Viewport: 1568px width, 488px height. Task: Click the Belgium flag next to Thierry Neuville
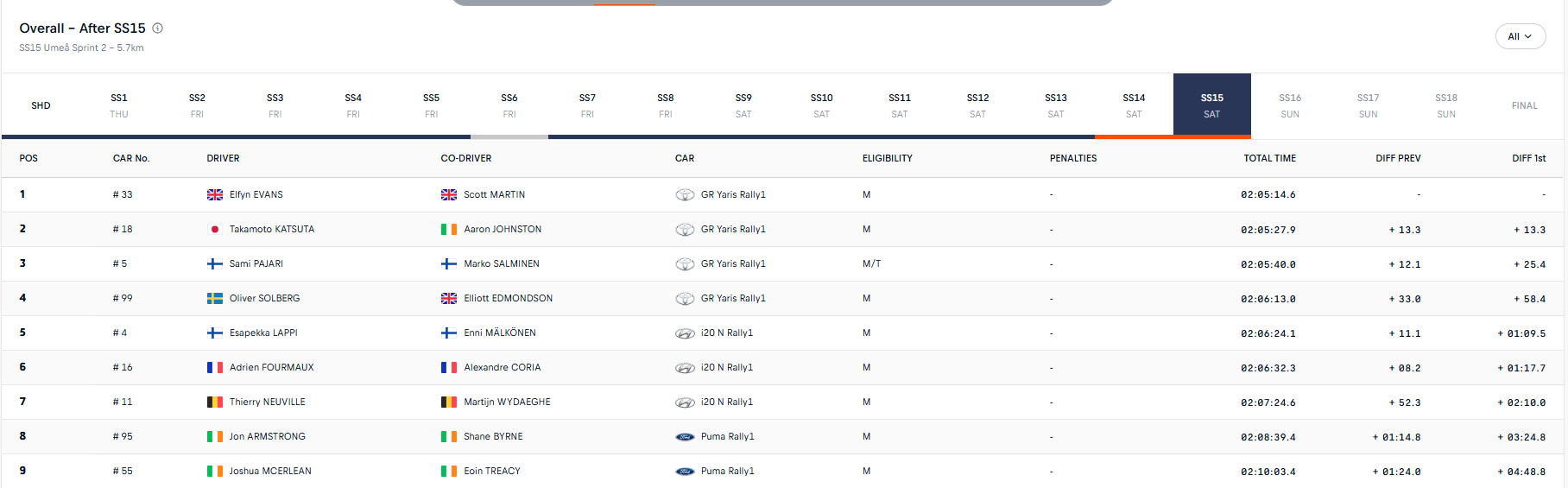coord(215,402)
